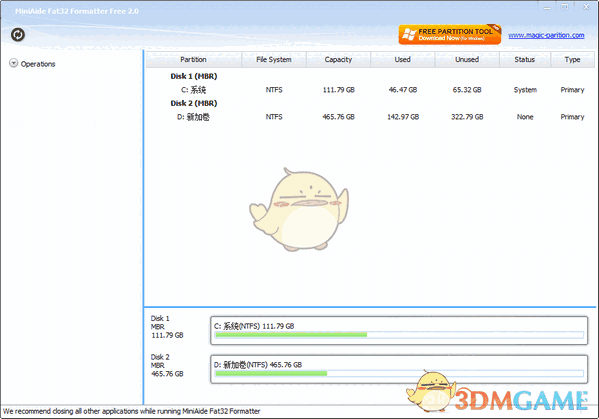Click the 46.47 GB used cell
This screenshot has width=599, height=419.
point(403,90)
